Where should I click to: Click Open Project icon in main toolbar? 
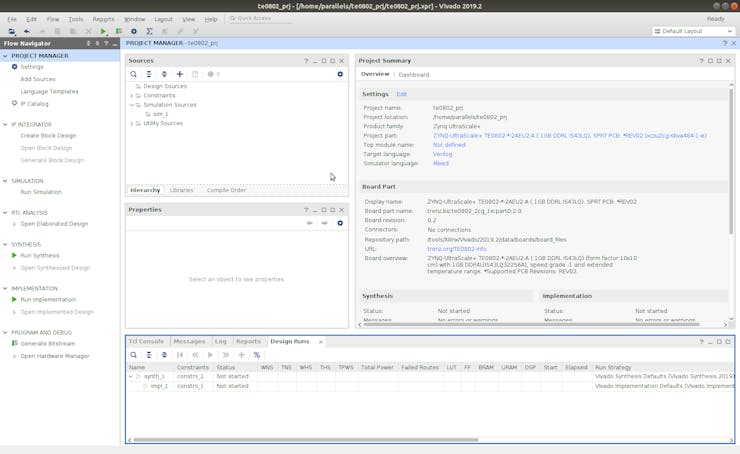click(x=12, y=31)
